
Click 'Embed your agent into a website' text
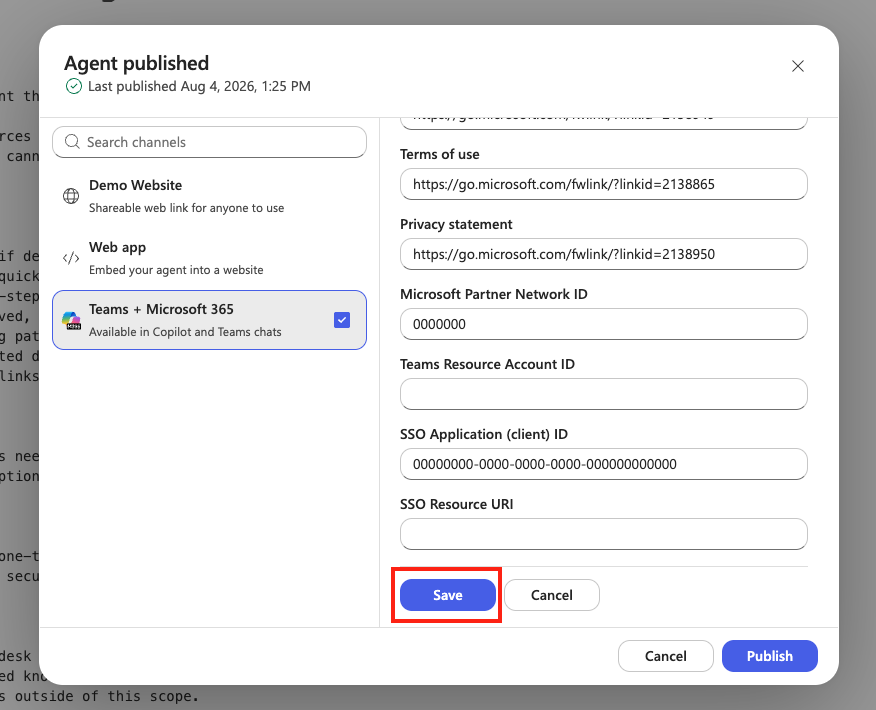point(176,270)
